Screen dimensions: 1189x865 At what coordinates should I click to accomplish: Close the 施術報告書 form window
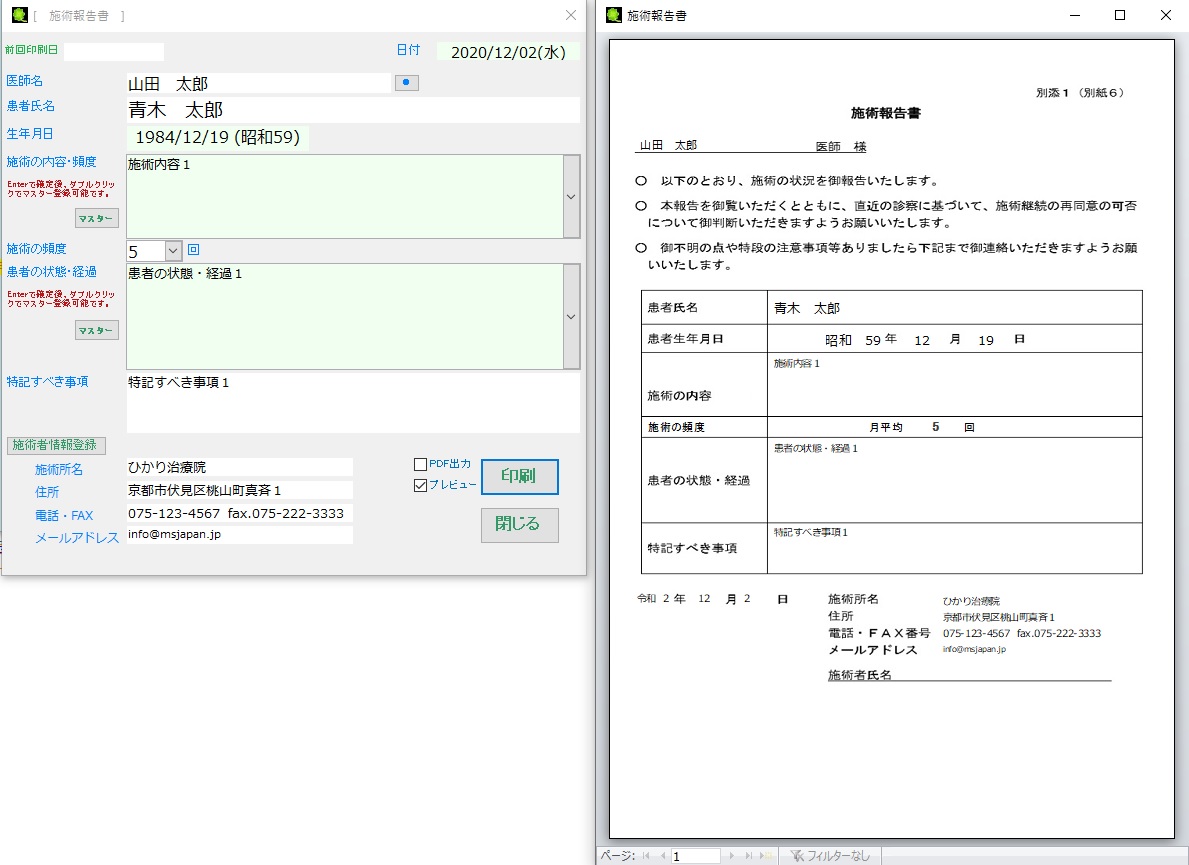pos(571,15)
